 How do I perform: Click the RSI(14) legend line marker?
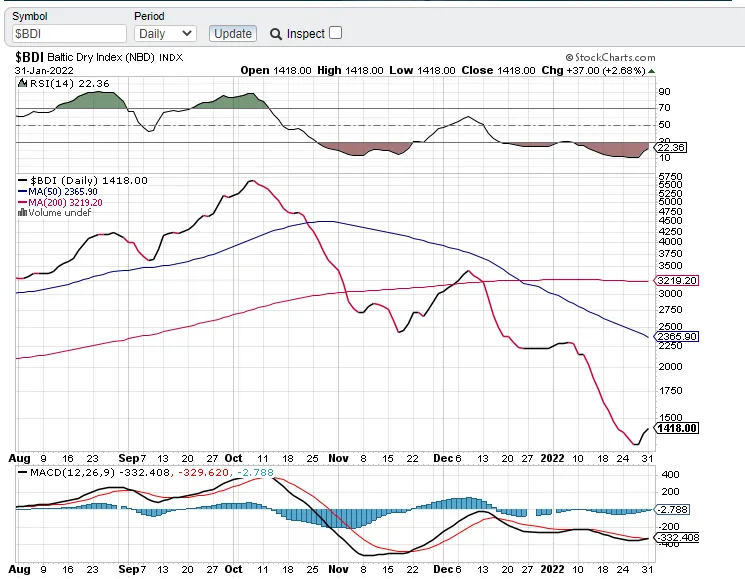(x=21, y=84)
